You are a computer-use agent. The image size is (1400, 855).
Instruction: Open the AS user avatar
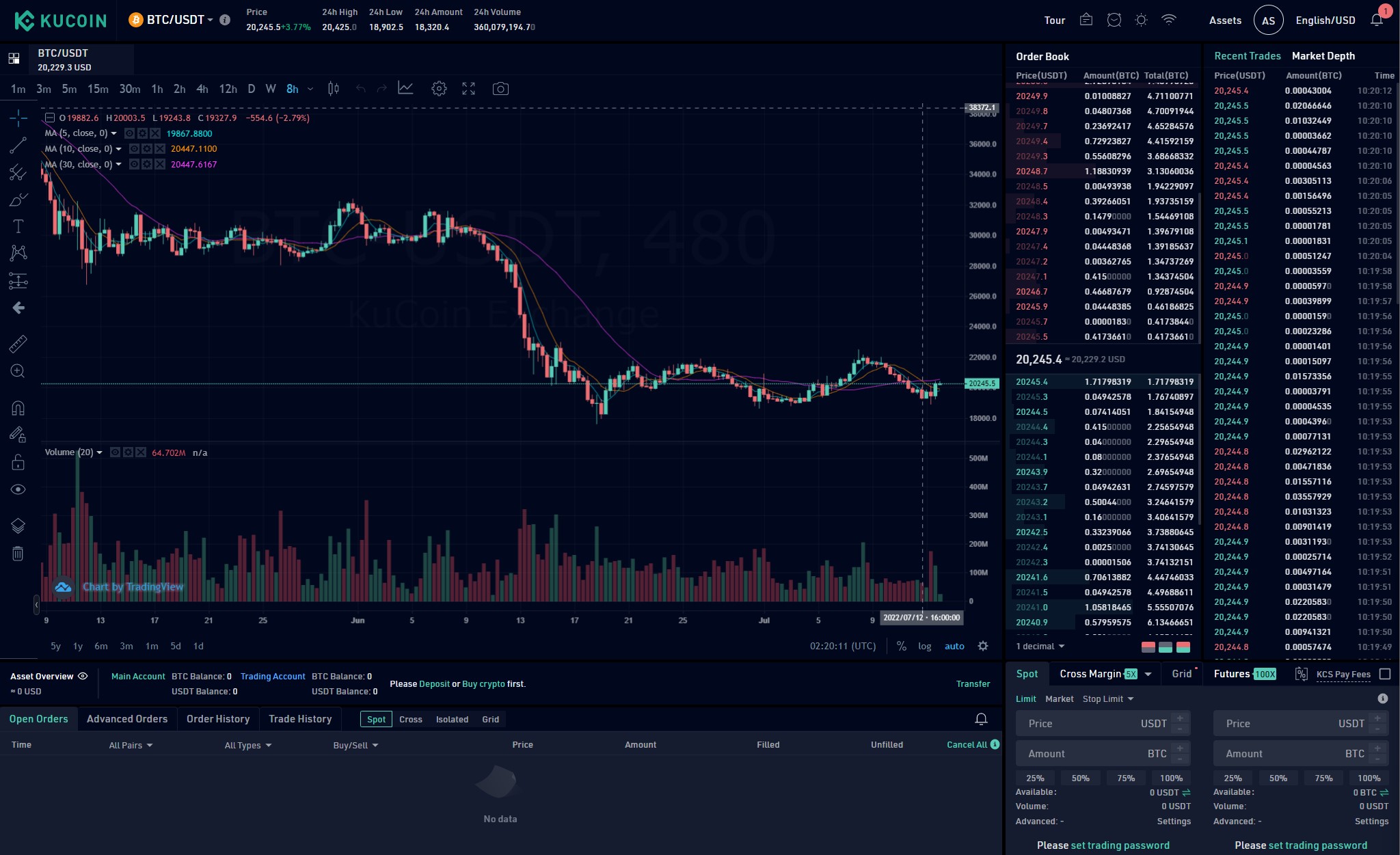(x=1268, y=21)
